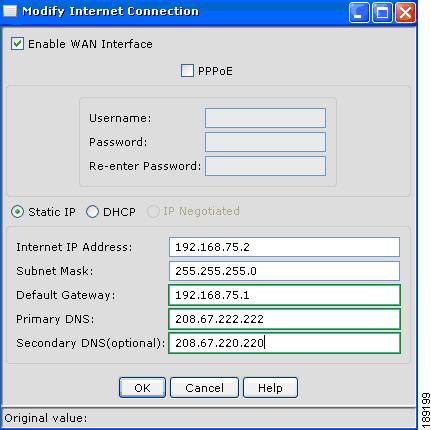Click the Cancel button

click(x=204, y=388)
